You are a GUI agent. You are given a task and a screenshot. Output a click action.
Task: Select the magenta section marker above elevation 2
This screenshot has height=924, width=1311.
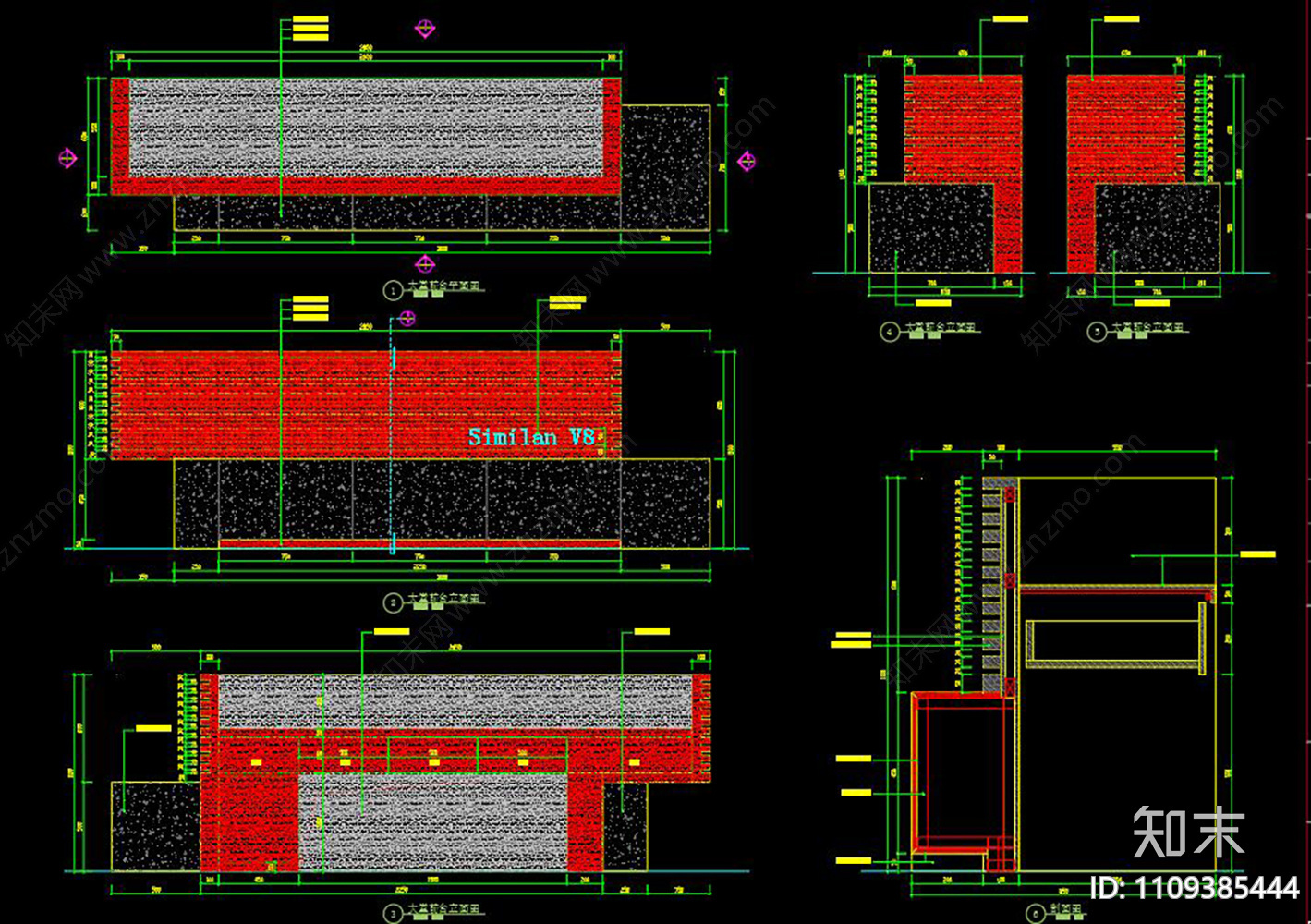coord(407,318)
